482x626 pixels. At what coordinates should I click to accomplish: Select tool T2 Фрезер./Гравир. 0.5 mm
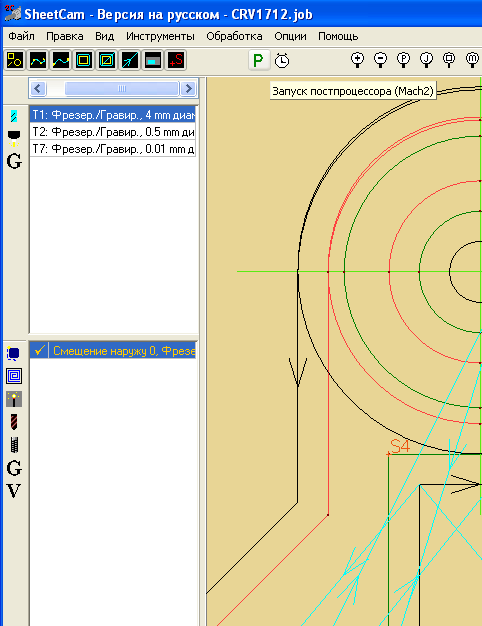[x=113, y=132]
